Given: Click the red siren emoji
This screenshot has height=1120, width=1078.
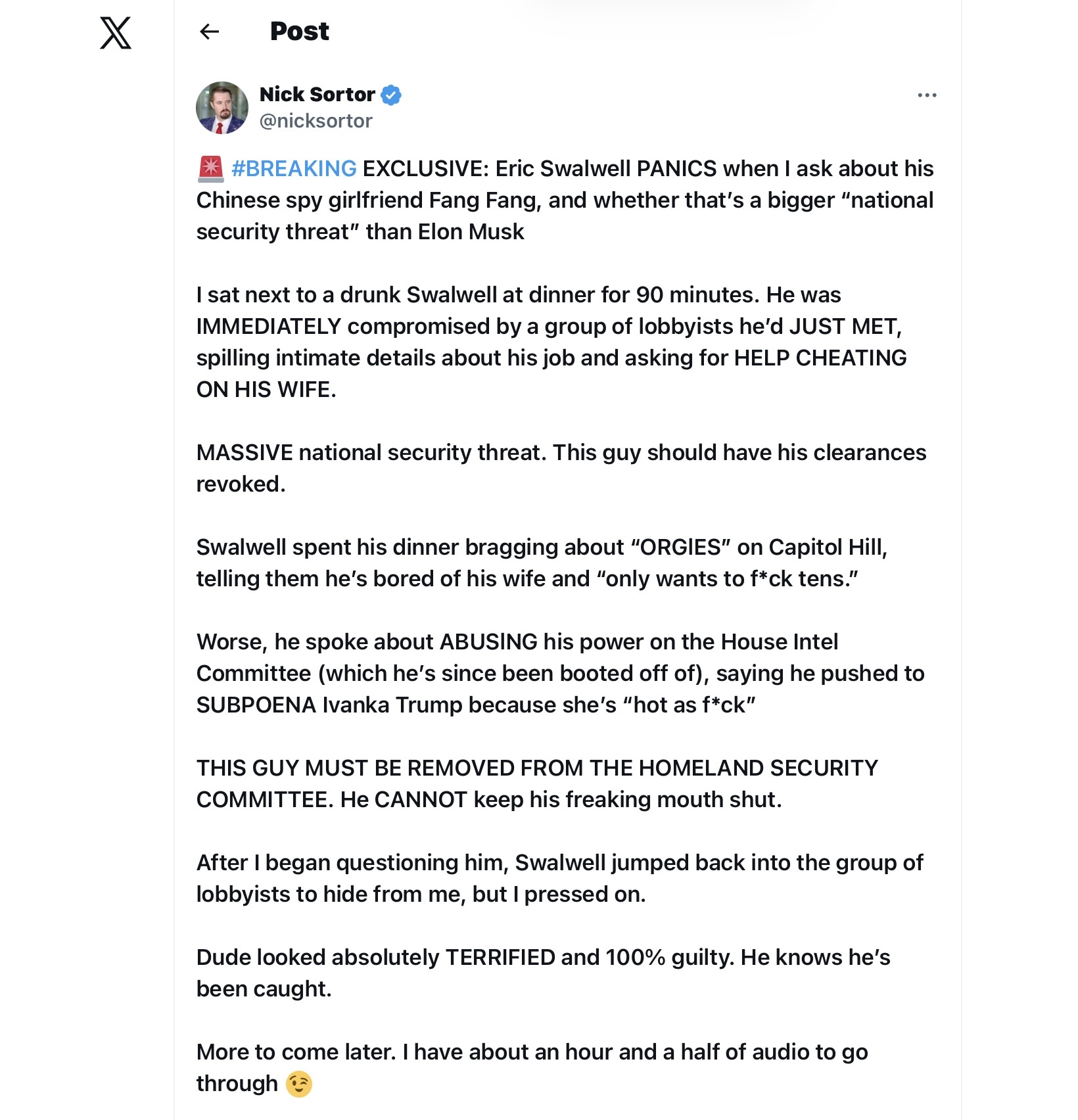Looking at the screenshot, I should click(x=210, y=169).
